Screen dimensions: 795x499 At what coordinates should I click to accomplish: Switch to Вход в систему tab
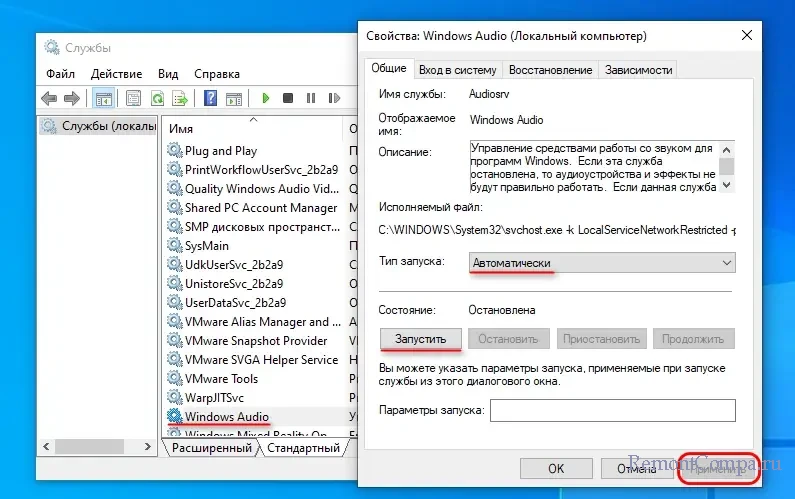pos(457,70)
